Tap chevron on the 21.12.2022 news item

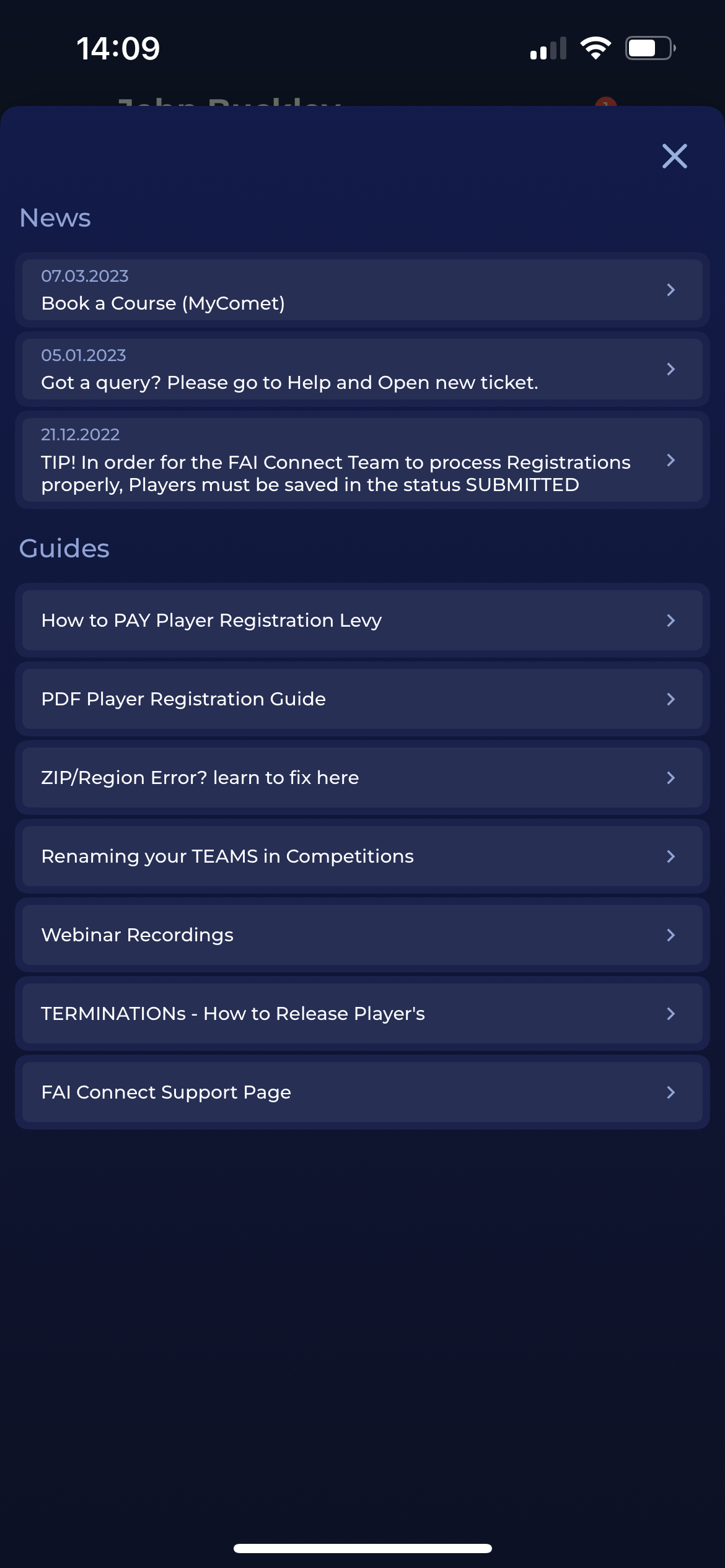coord(670,460)
